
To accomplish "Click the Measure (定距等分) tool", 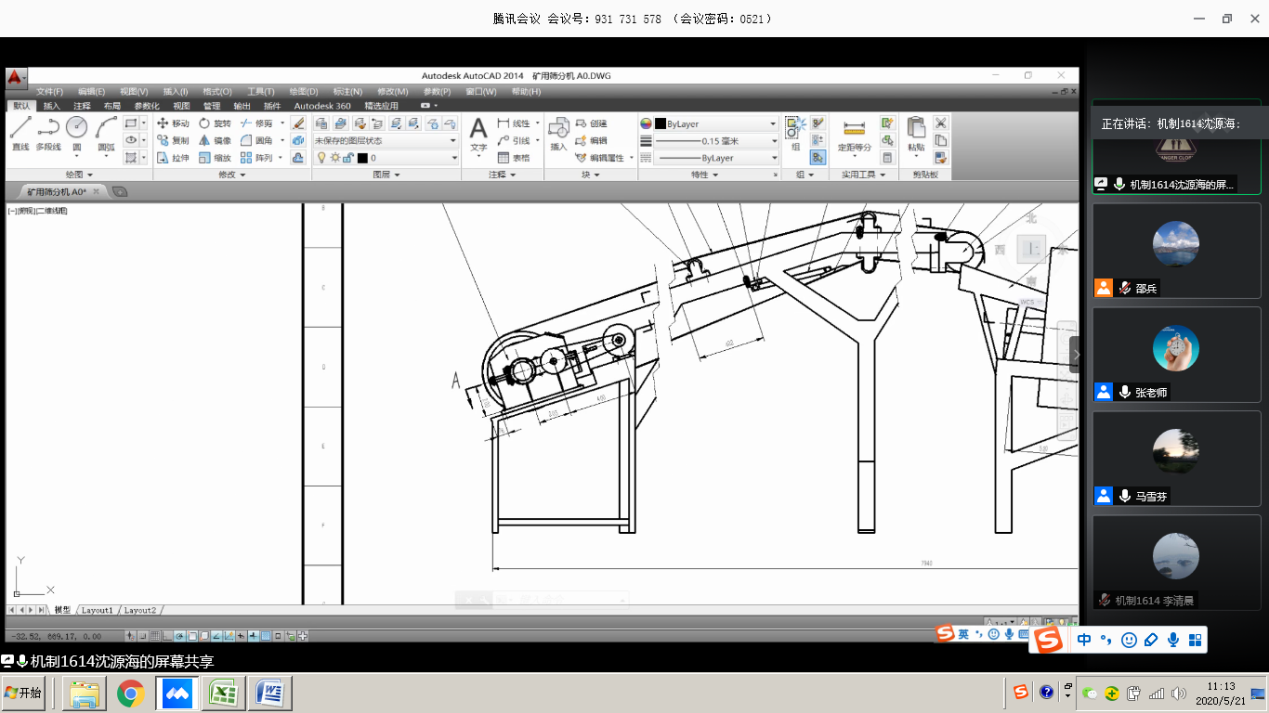I will 854,135.
